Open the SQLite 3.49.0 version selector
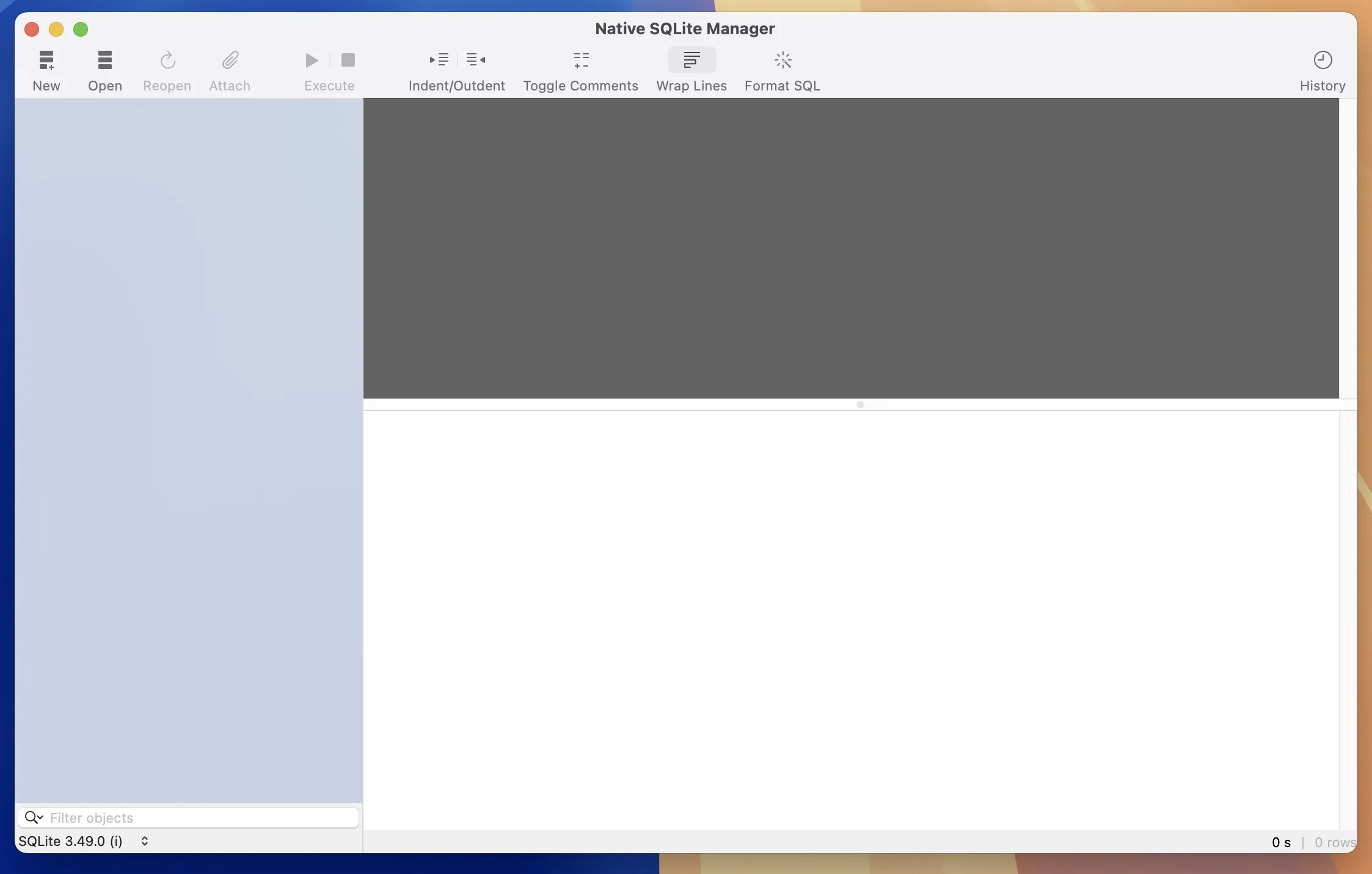Image resolution: width=1372 pixels, height=874 pixels. coord(84,841)
